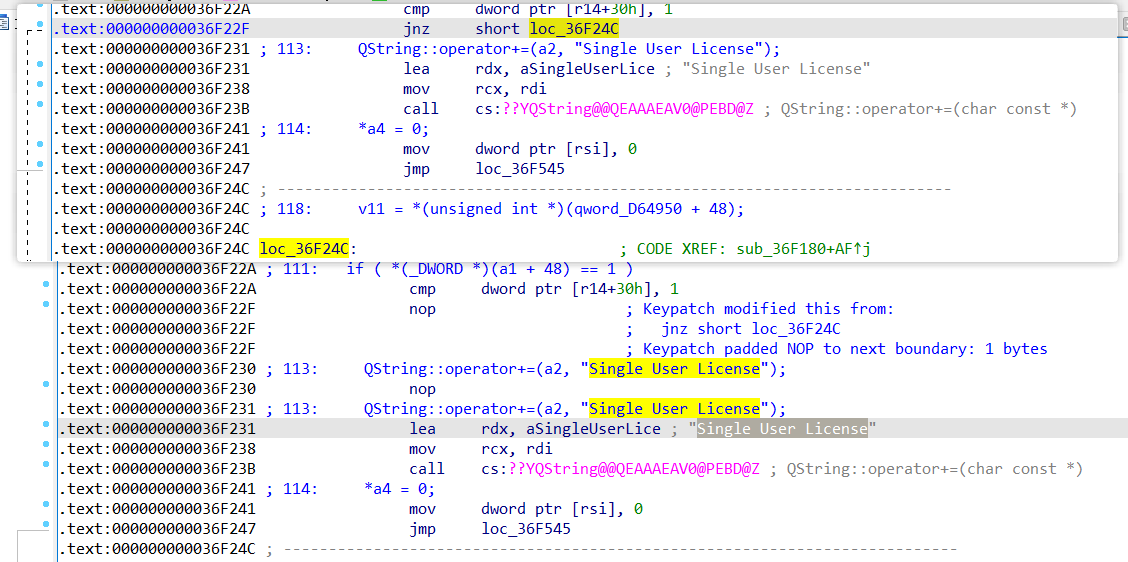Click the margin dot beside mov dword ptr [rsi] in main listing
This screenshot has height=562, width=1128.
[x=46, y=504]
